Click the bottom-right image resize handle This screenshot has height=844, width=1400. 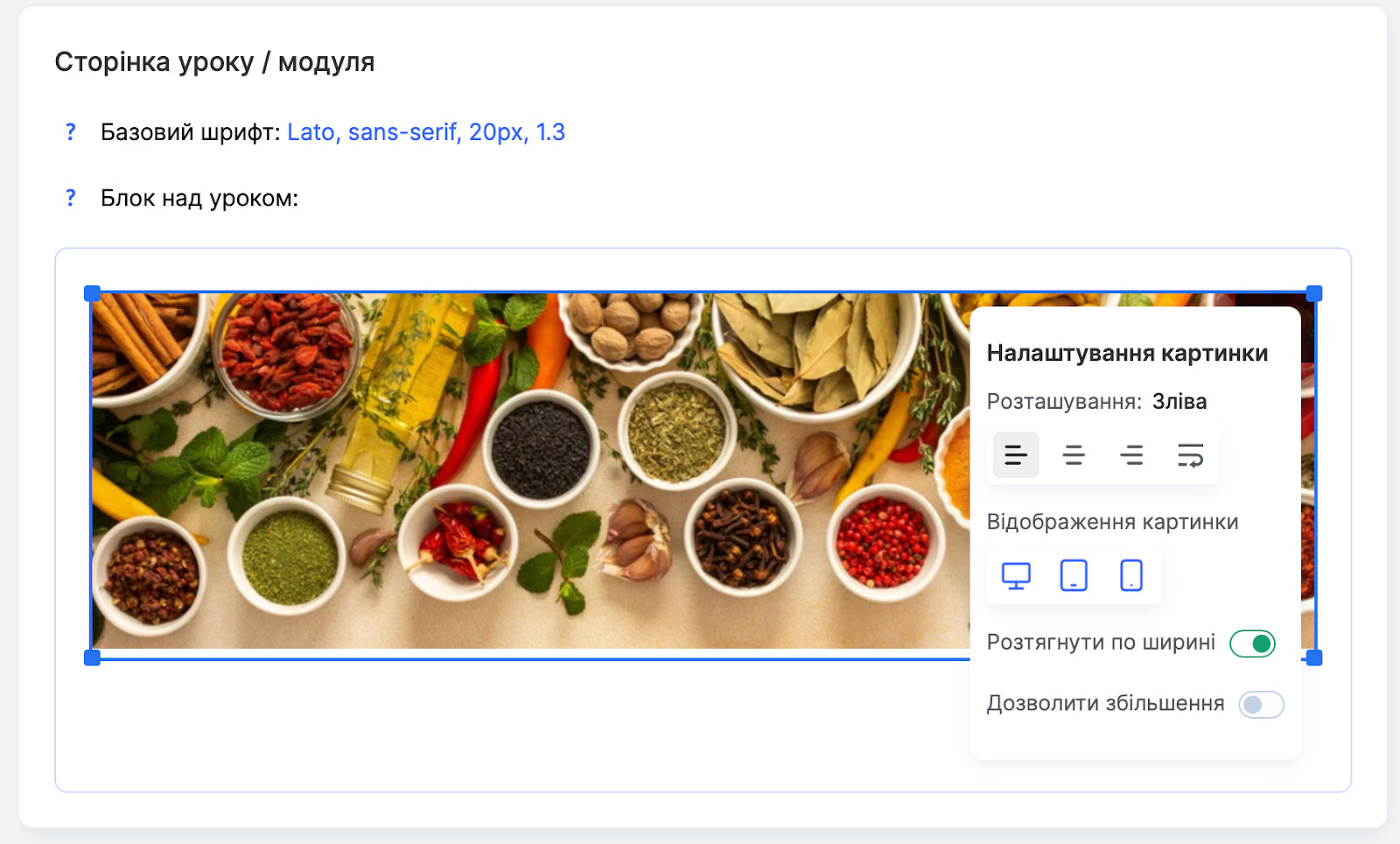tap(1314, 658)
